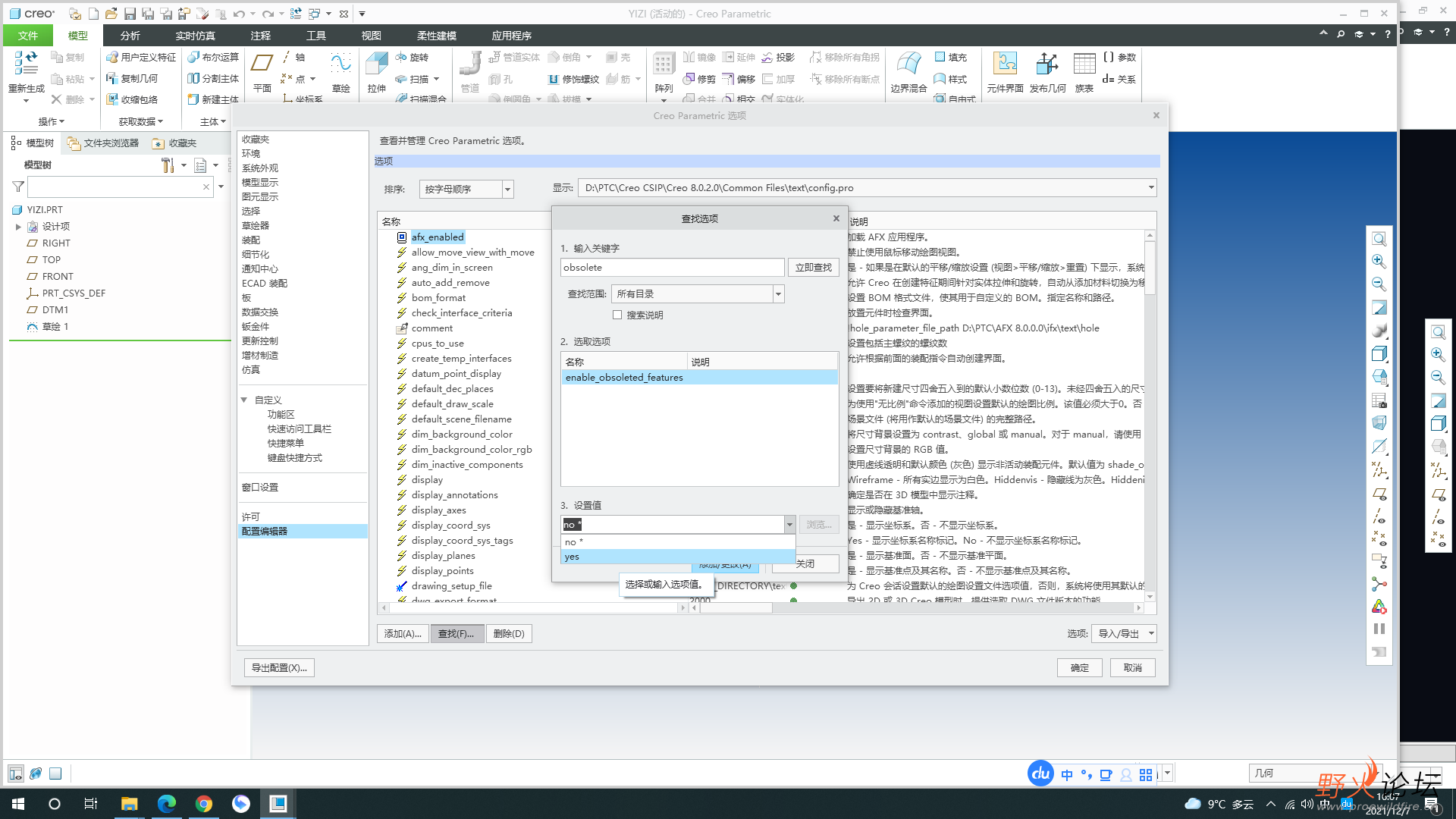This screenshot has width=1456, height=819.
Task: Select the Window Settings (窗口设置) sidebar item
Action: pos(260,488)
